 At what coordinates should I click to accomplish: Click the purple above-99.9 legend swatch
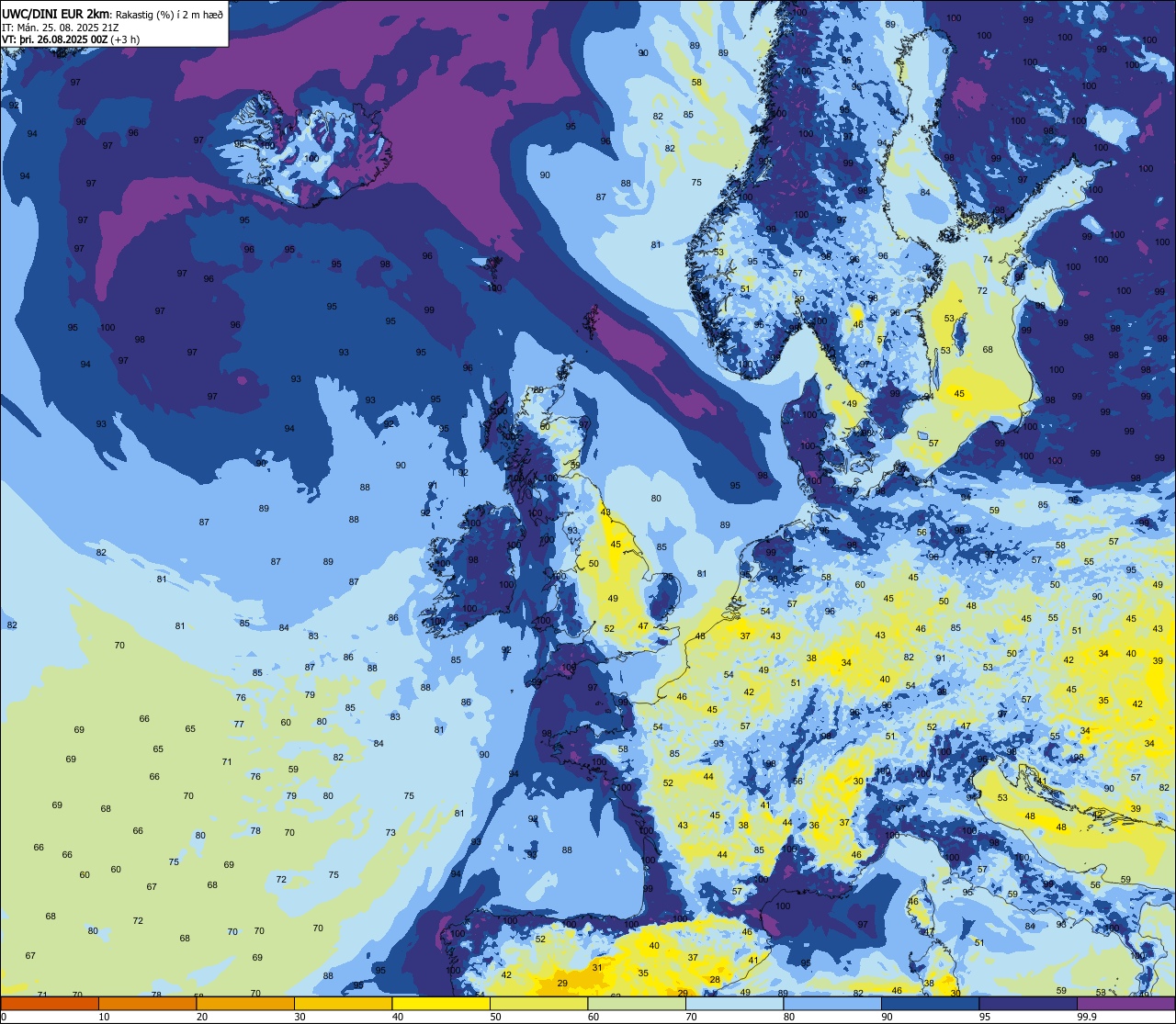1125,1003
